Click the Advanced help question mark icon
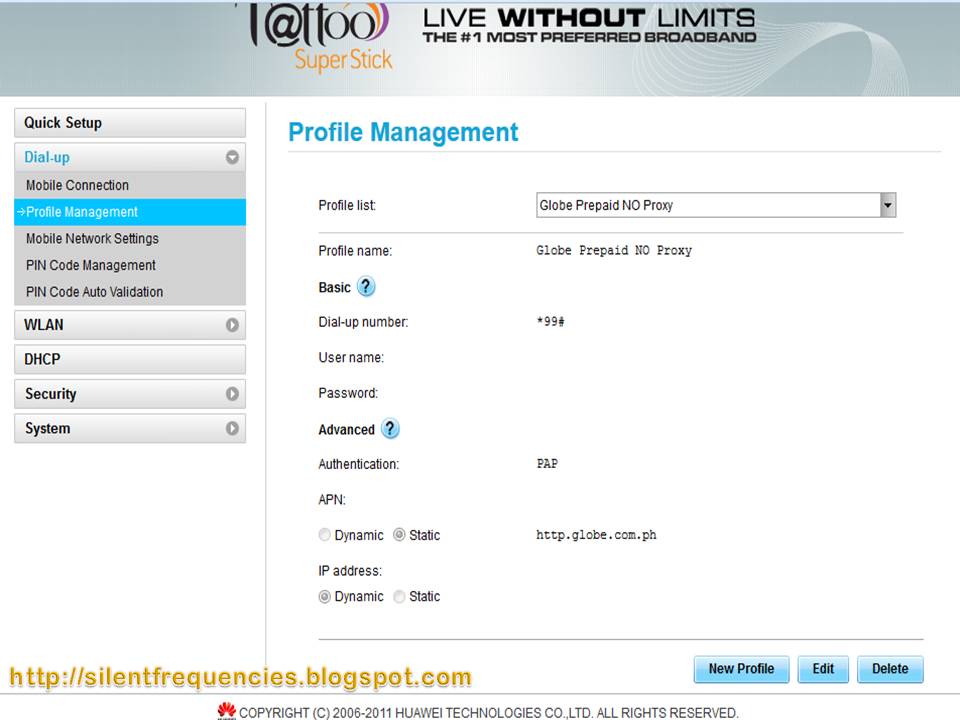This screenshot has width=960, height=720. click(x=390, y=429)
